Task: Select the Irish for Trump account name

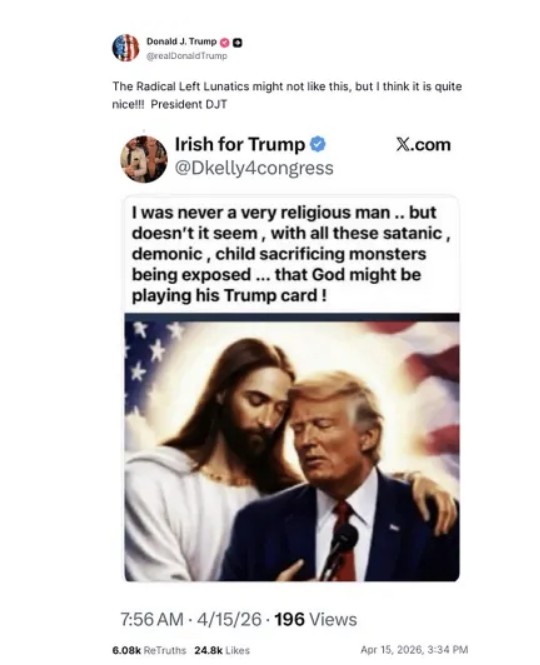Action: pos(240,145)
